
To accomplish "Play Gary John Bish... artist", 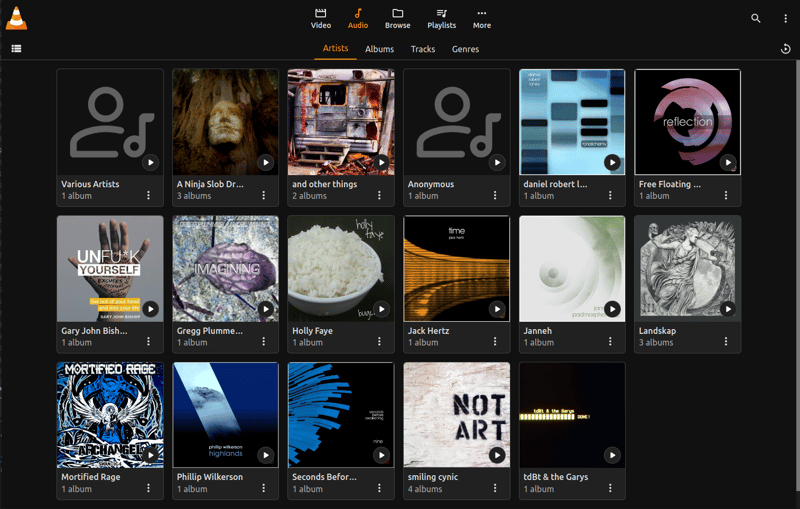I will coord(150,309).
